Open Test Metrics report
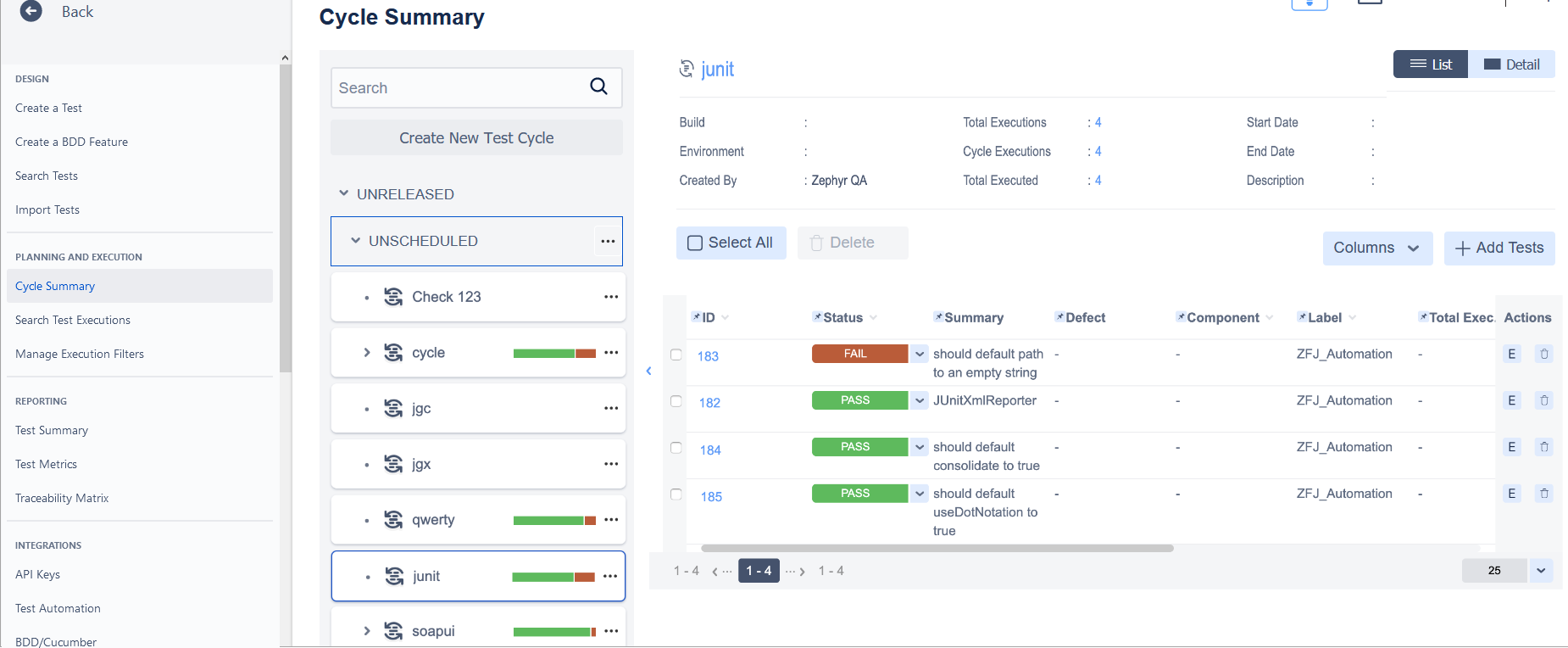This screenshot has width=1568, height=648. [46, 464]
